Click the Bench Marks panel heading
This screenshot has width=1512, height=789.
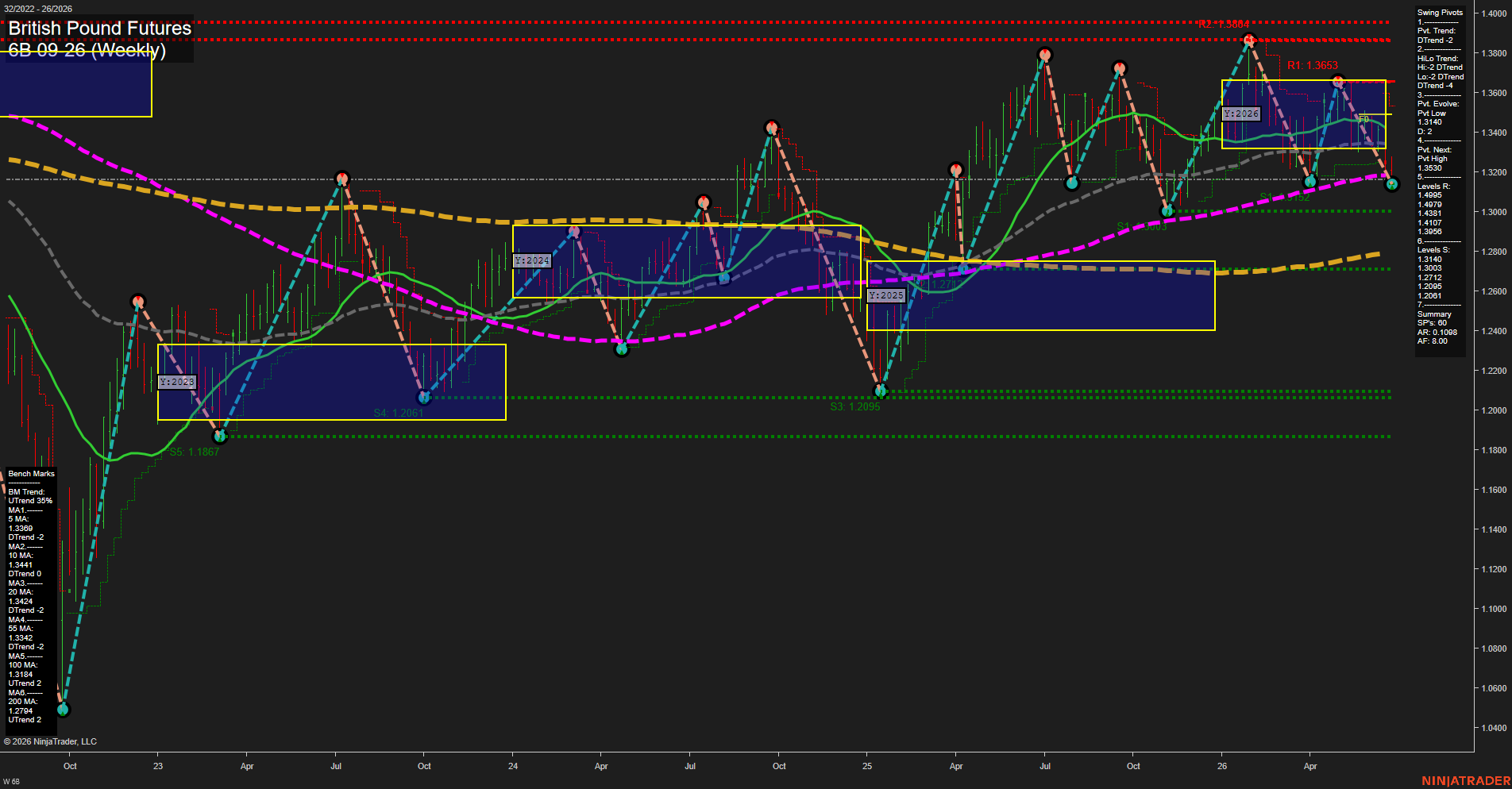(32, 474)
